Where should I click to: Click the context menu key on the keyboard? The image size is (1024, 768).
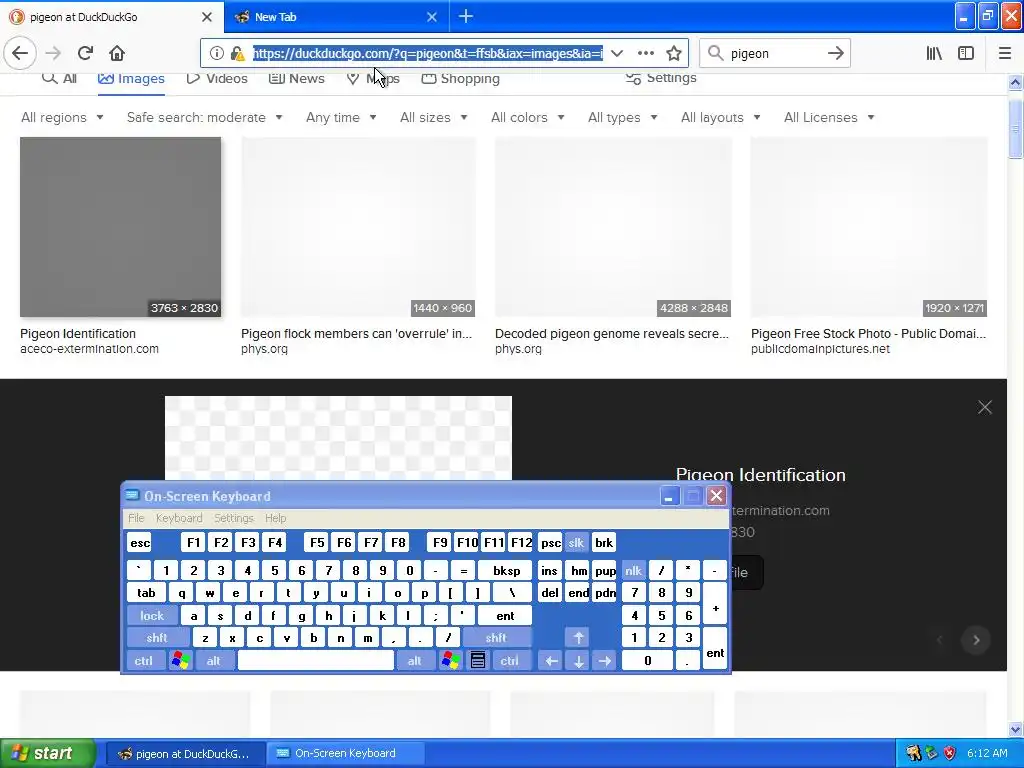[x=477, y=661]
